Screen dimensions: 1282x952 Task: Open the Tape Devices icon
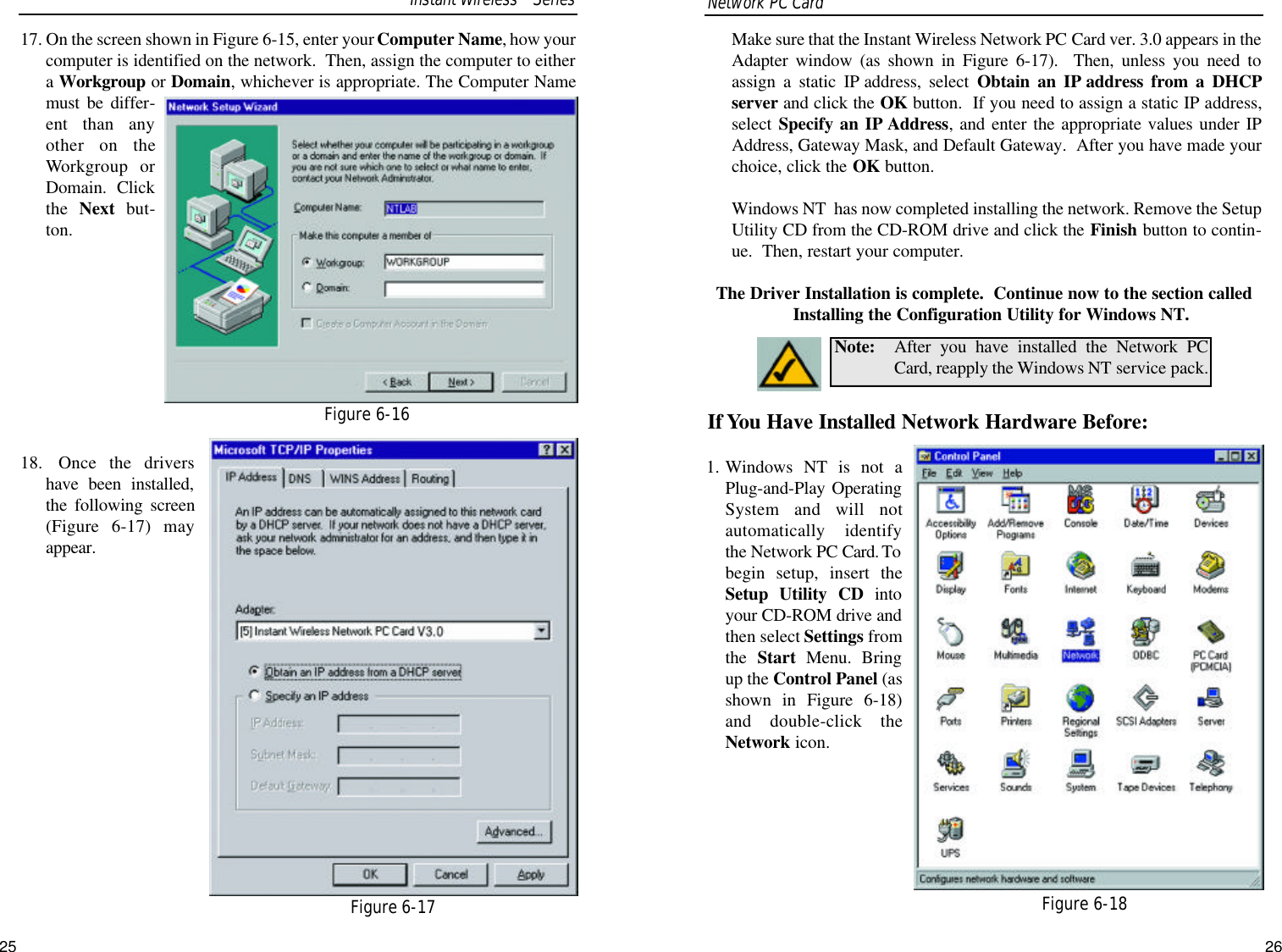[x=1145, y=772]
